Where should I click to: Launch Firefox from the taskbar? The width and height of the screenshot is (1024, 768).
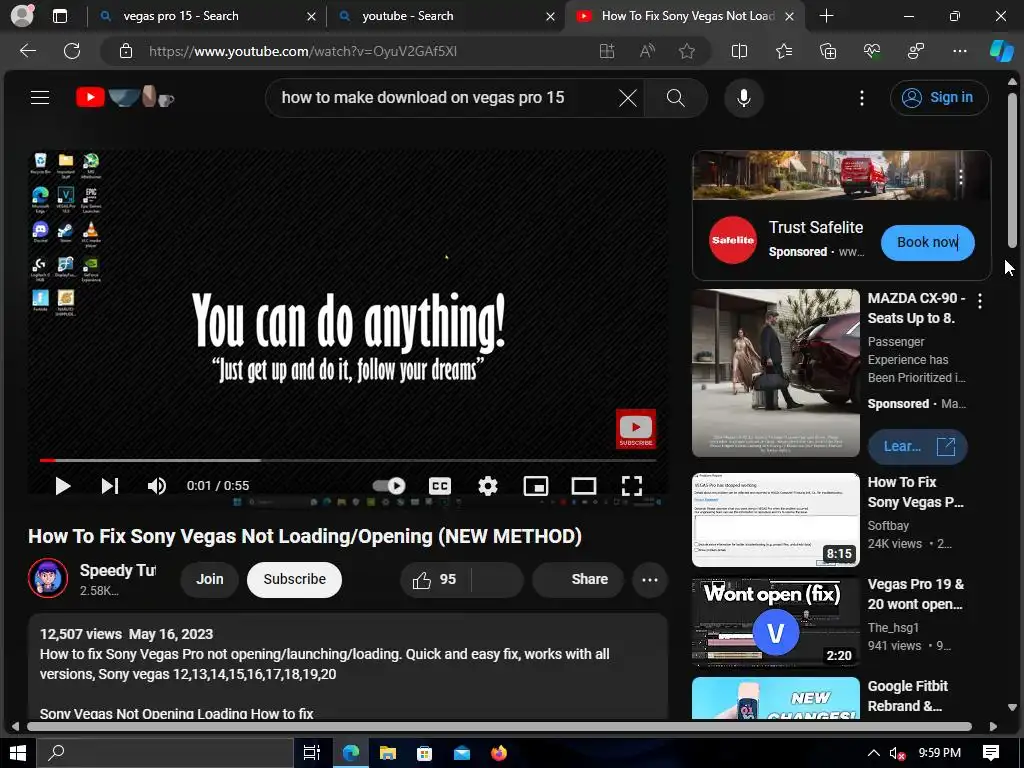pos(499,753)
